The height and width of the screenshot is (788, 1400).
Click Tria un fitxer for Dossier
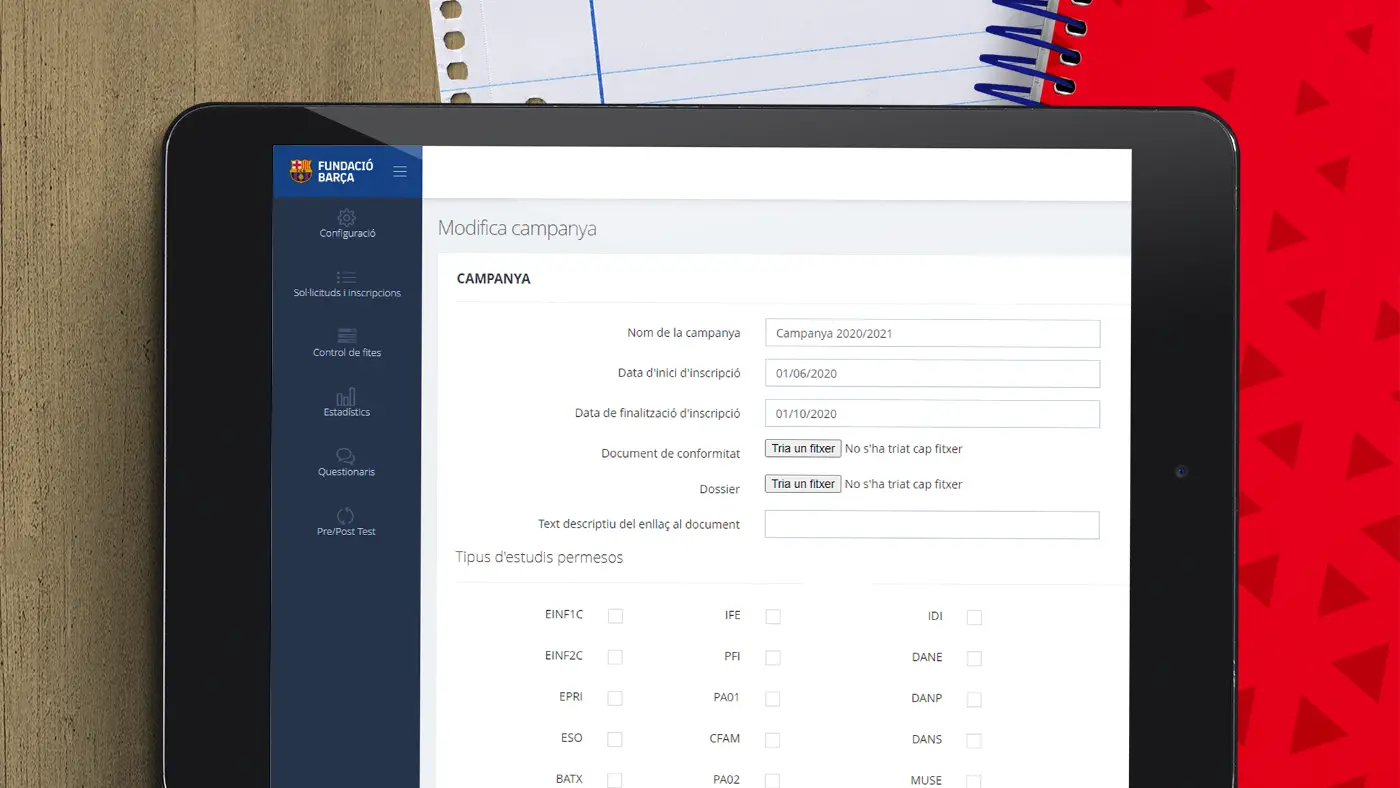coord(803,484)
